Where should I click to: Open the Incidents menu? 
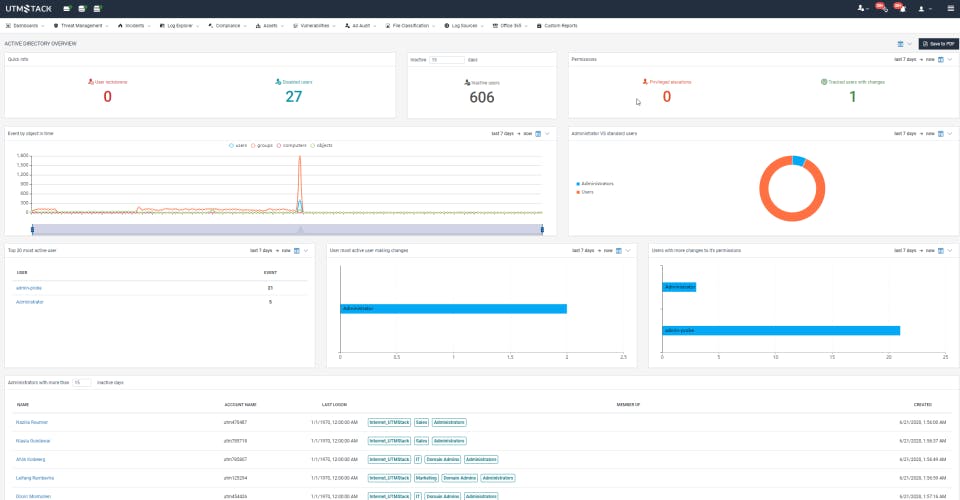pyautogui.click(x=135, y=25)
